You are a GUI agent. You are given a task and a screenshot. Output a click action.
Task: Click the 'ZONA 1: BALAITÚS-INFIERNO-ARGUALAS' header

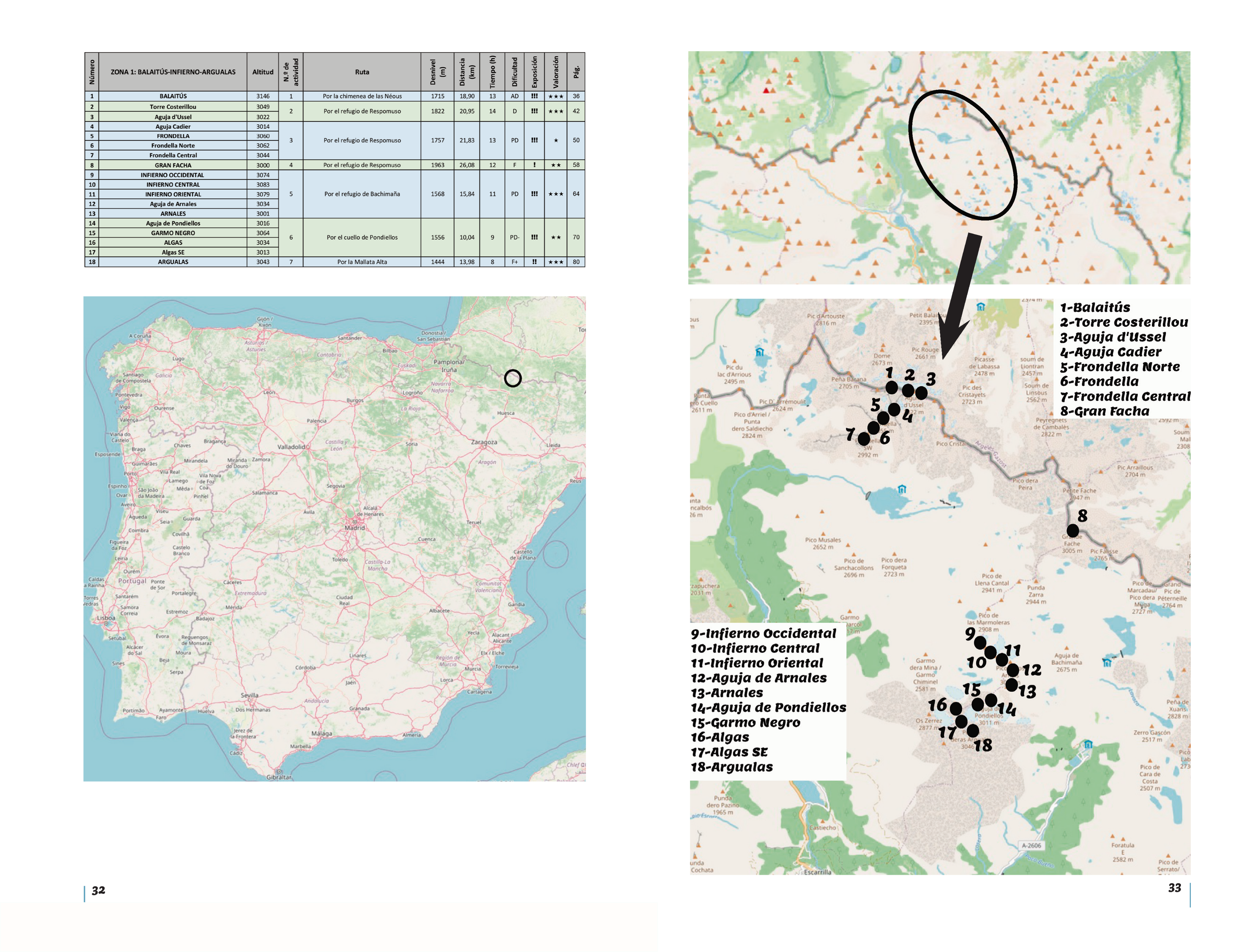click(173, 72)
